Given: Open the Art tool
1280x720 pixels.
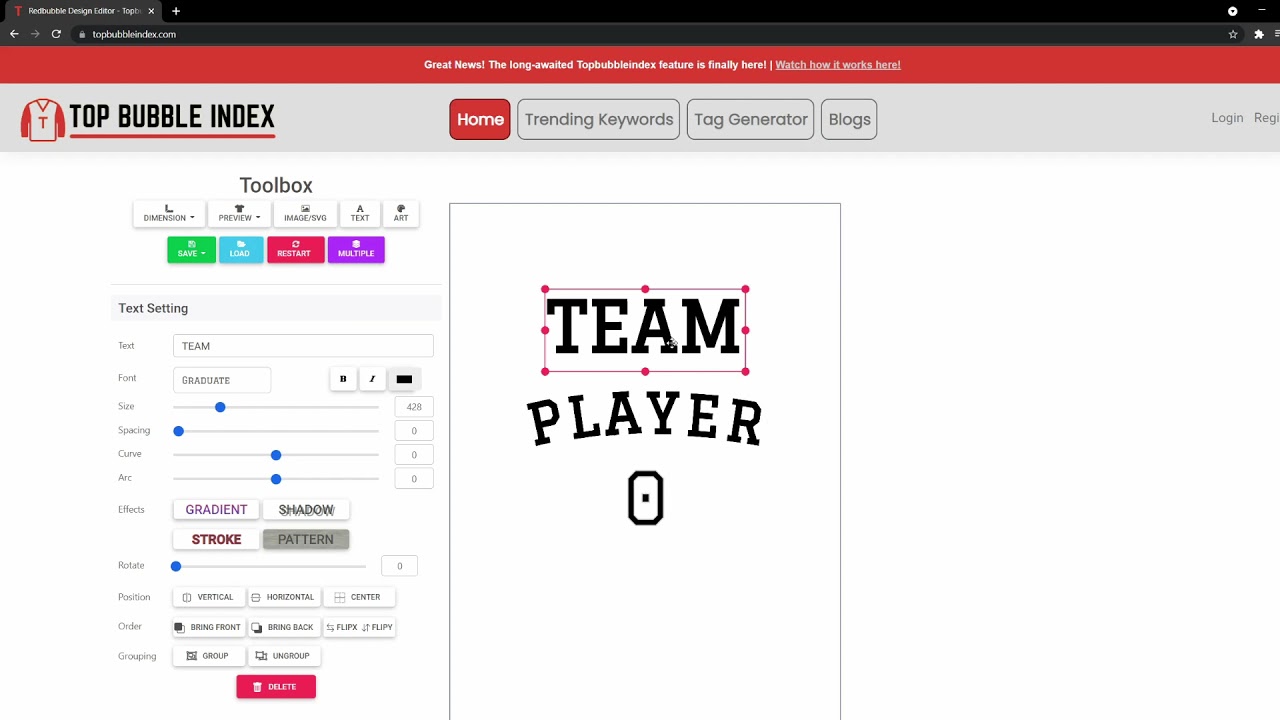Looking at the screenshot, I should (x=401, y=214).
